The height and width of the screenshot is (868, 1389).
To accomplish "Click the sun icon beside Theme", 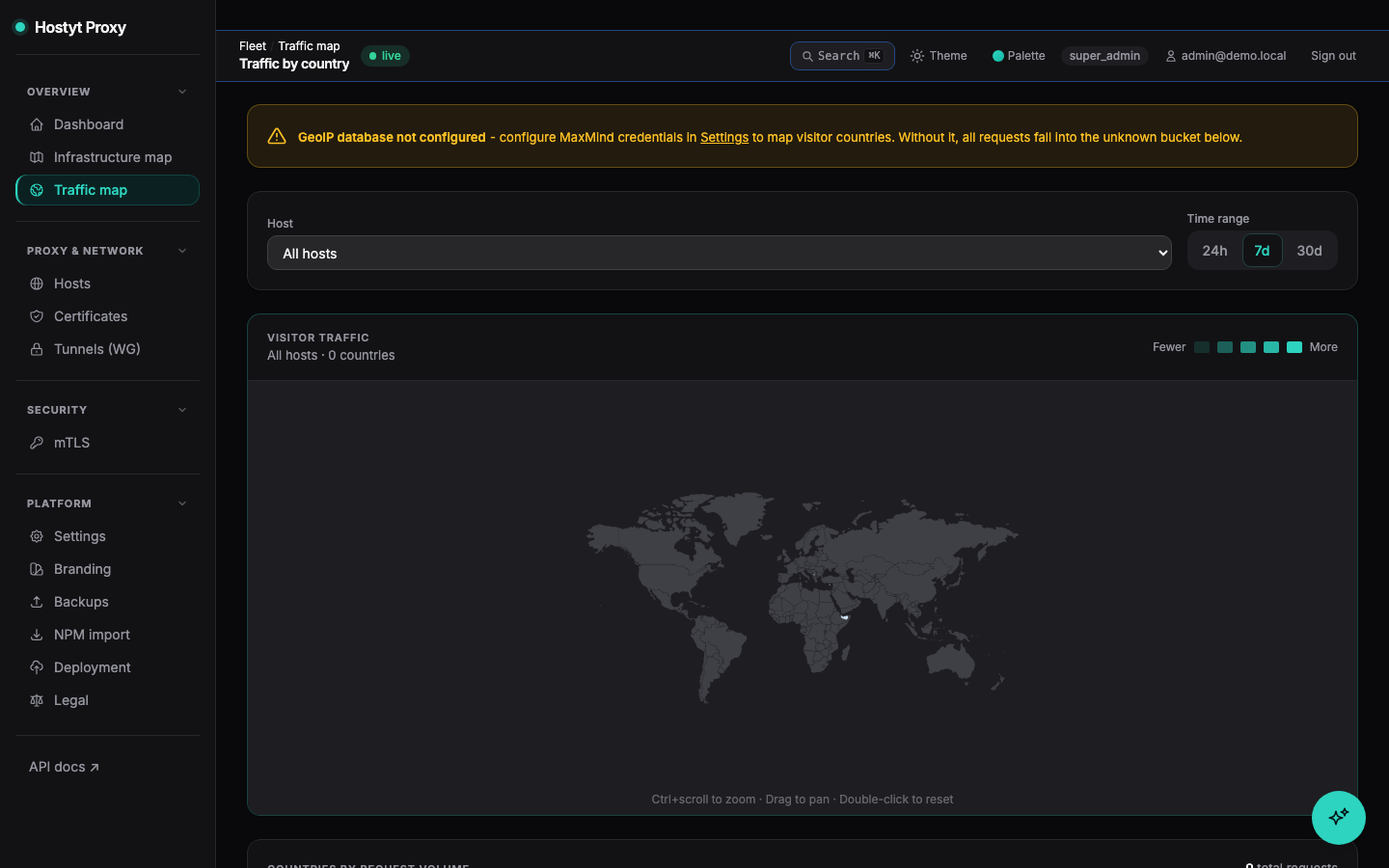I will tap(917, 56).
